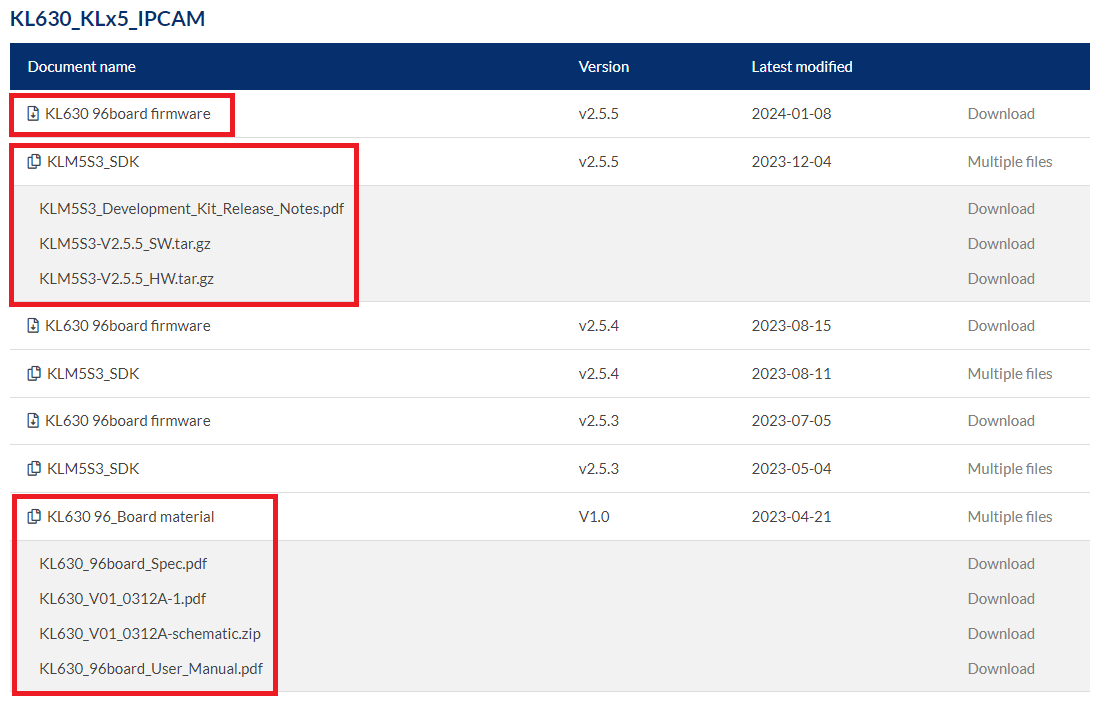1101x711 pixels.
Task: Collapse Multiple files for KL630 96_Board material
Action: 1010,517
